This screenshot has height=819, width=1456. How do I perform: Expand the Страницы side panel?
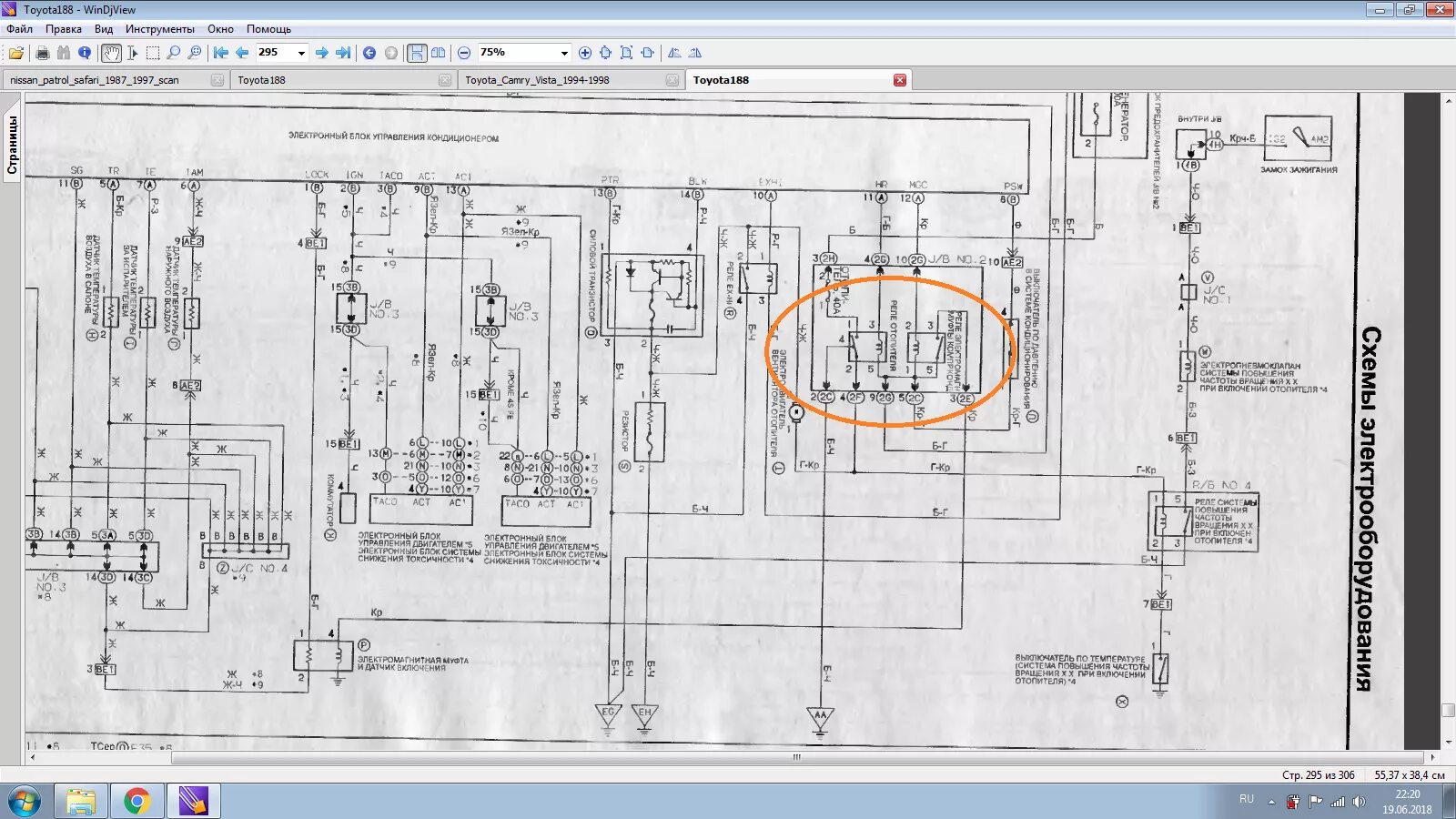[13, 144]
